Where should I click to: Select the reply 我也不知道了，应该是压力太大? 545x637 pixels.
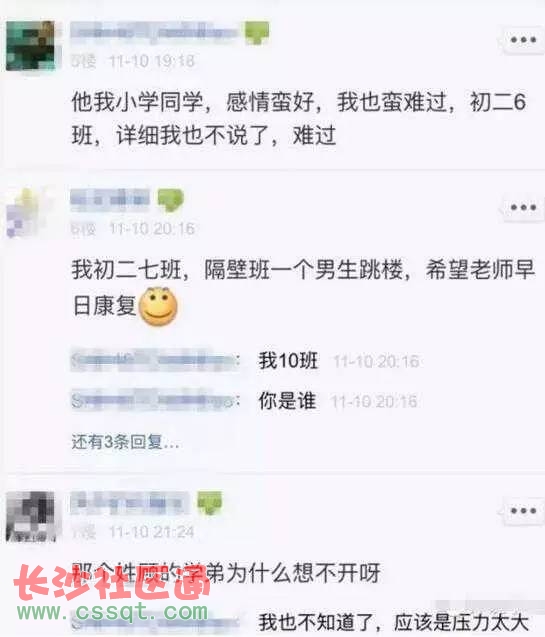click(x=394, y=622)
